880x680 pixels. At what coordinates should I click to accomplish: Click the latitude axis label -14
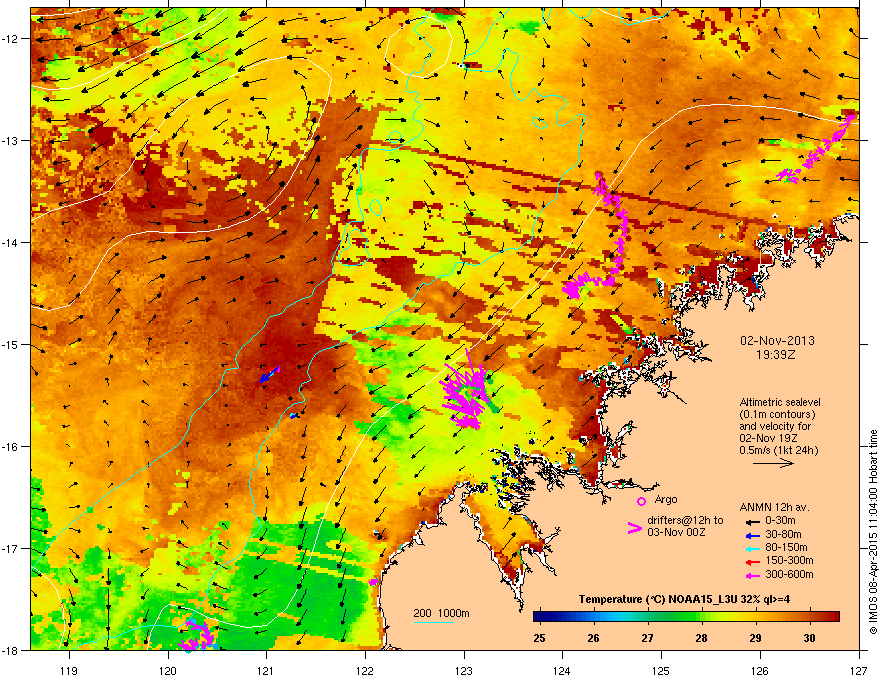[x=10, y=242]
